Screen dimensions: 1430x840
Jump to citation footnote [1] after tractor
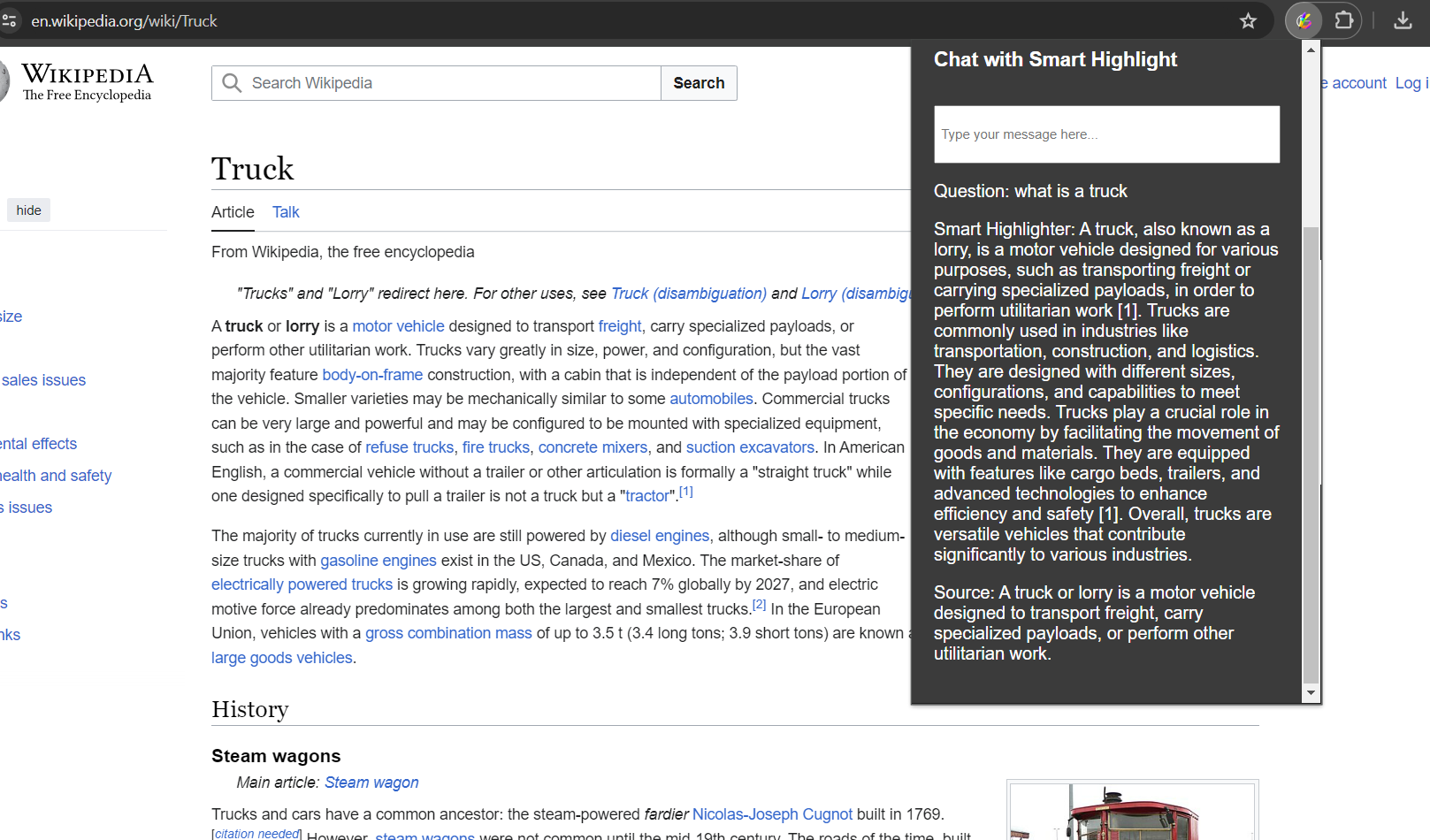tap(686, 492)
